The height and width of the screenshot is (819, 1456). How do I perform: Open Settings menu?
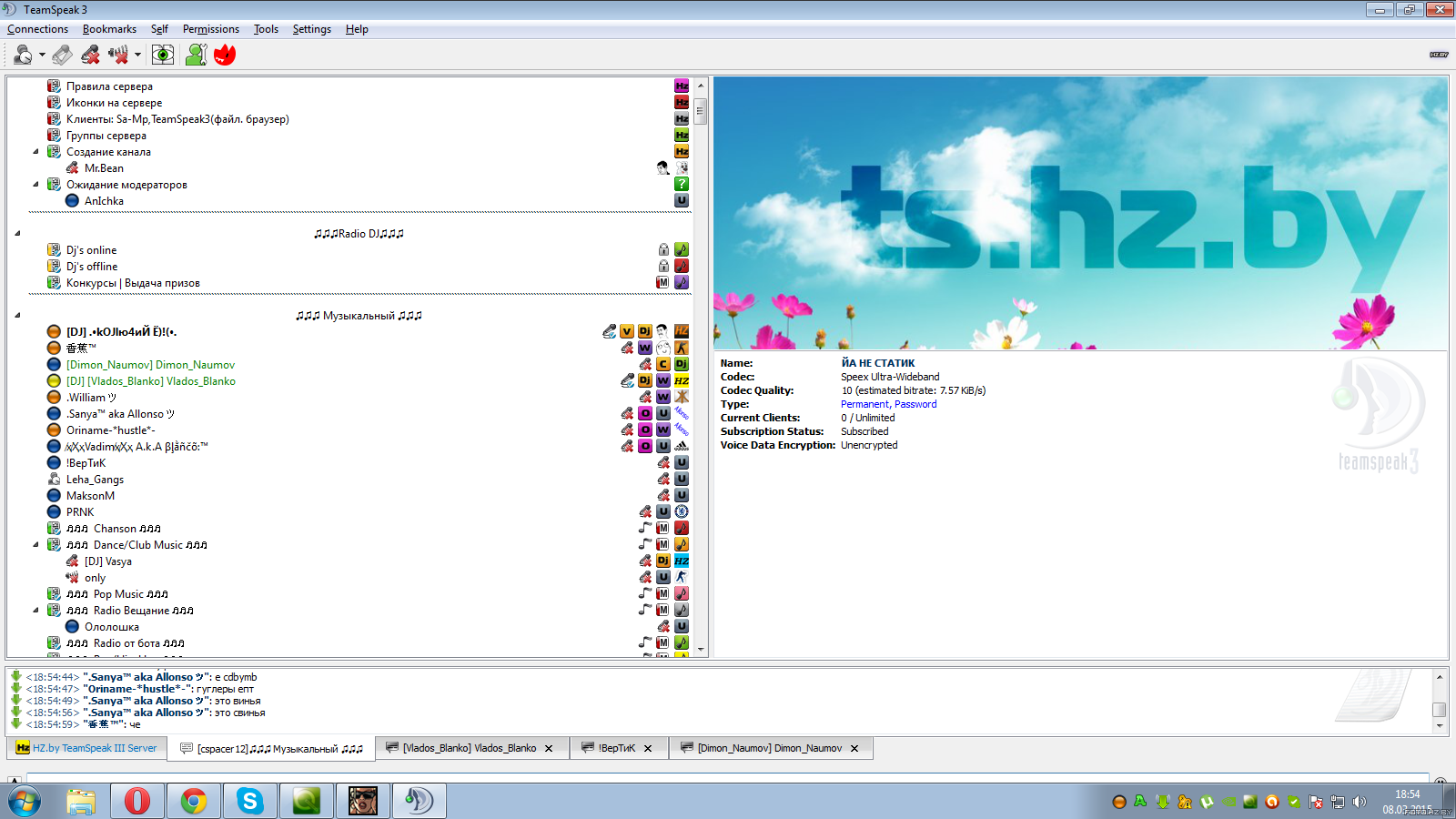[311, 29]
